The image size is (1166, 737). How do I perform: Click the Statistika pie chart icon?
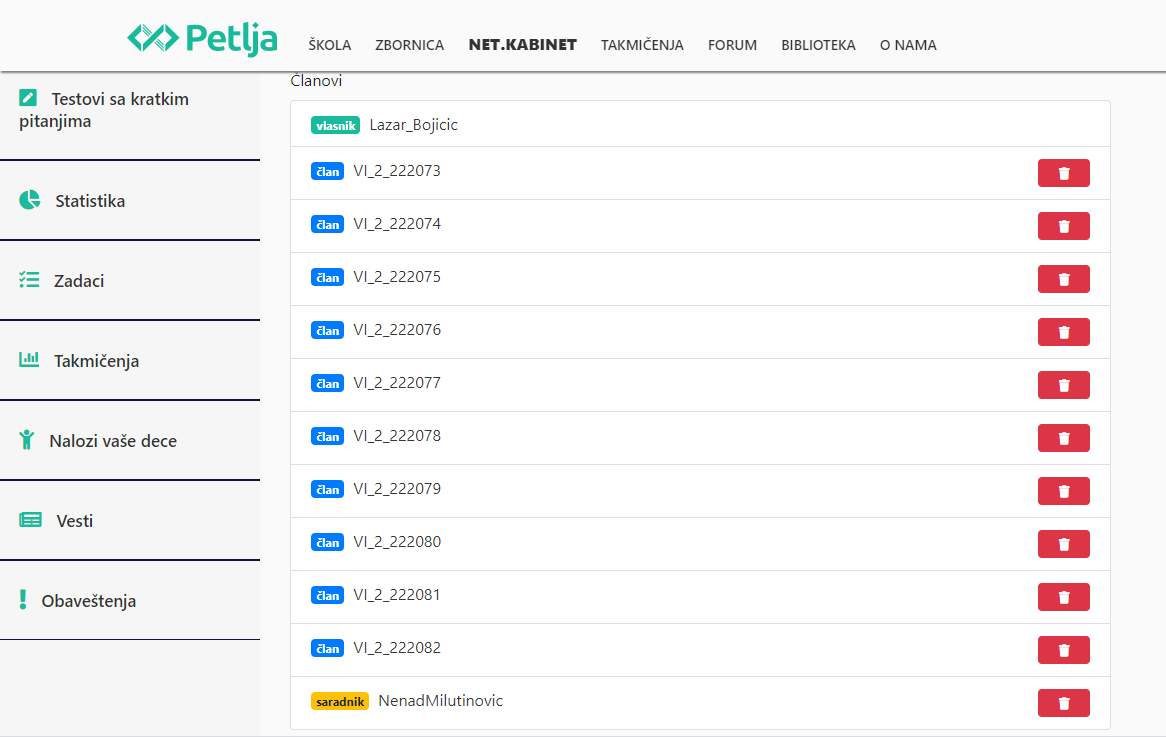[30, 200]
